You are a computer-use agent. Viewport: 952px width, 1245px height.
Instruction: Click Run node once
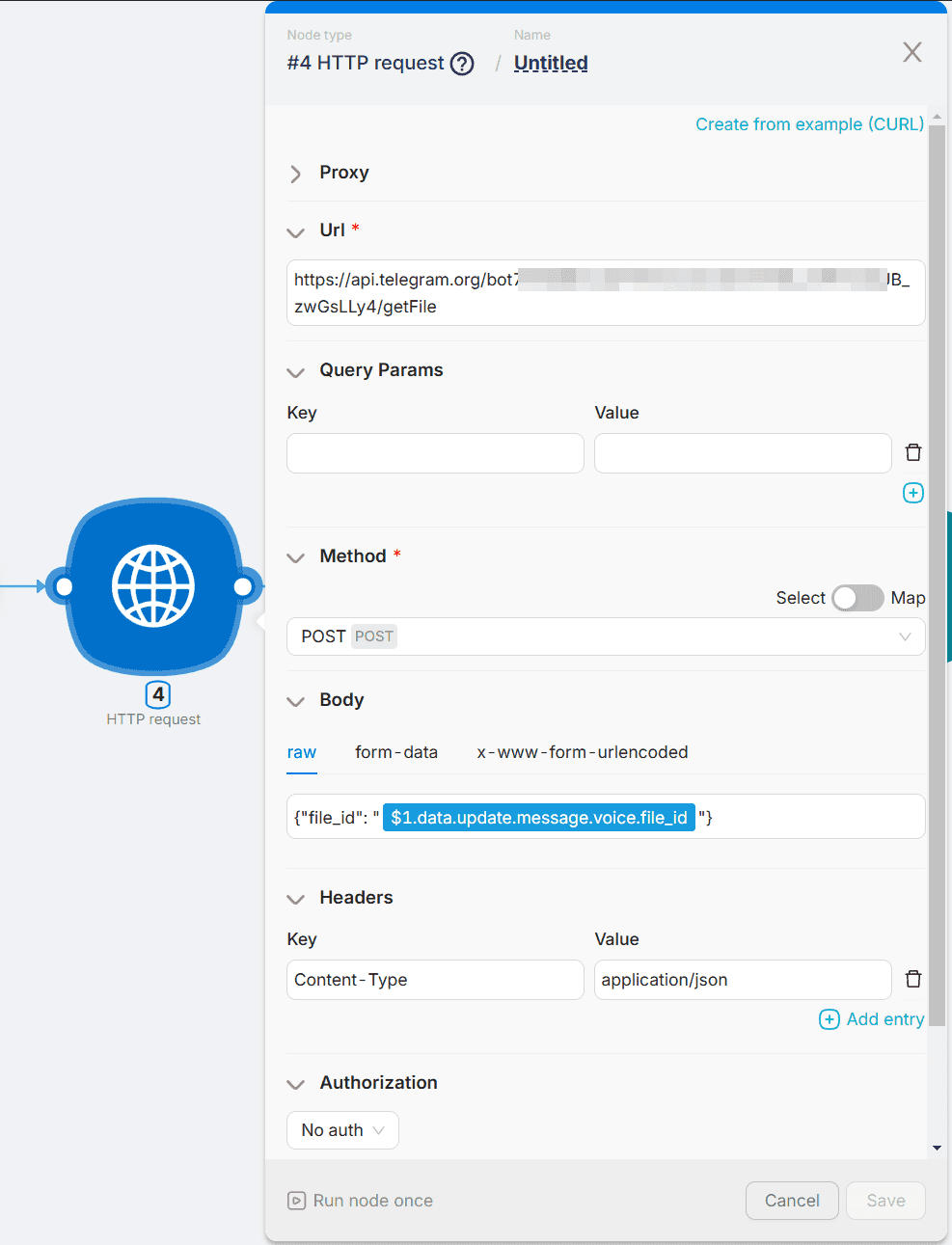(361, 1201)
